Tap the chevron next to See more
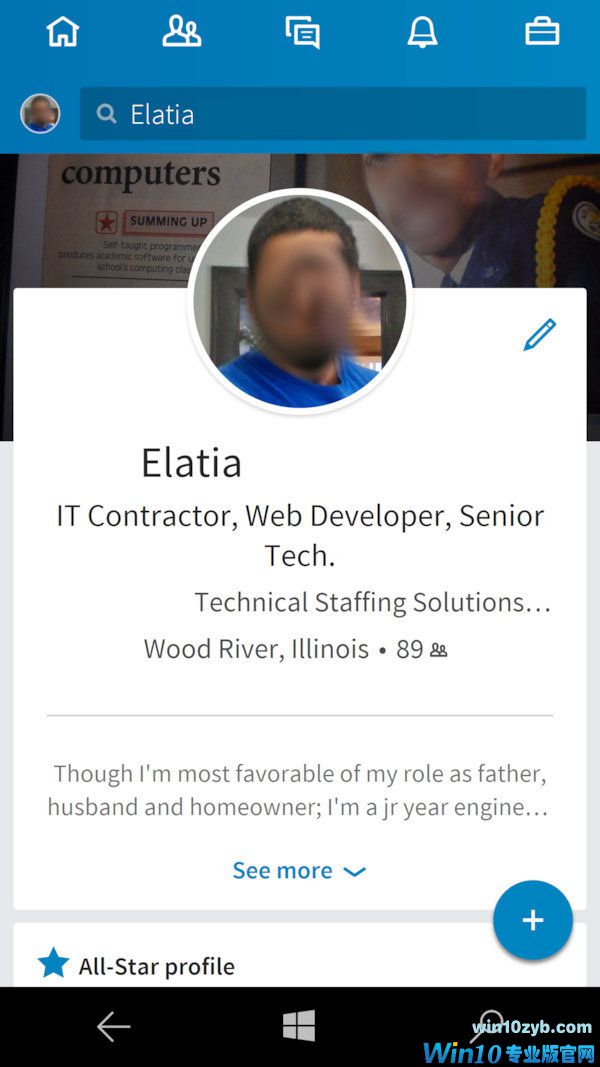This screenshot has height=1067, width=600. [x=354, y=872]
